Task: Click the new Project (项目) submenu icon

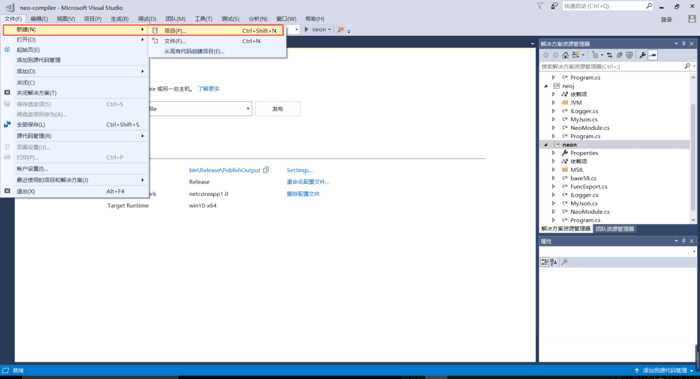Action: (x=155, y=30)
